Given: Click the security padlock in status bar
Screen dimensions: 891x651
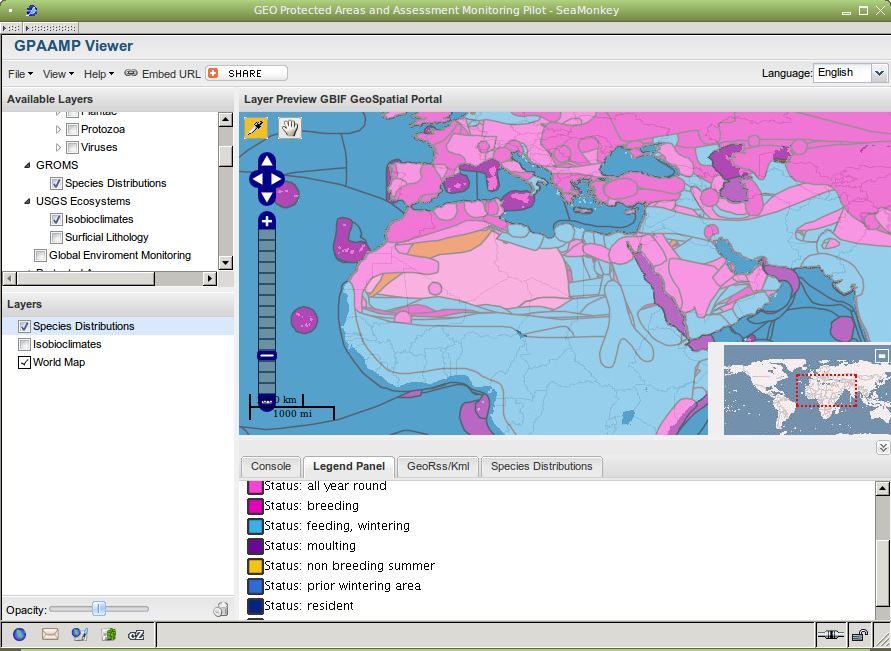Looking at the screenshot, I should click(x=860, y=635).
